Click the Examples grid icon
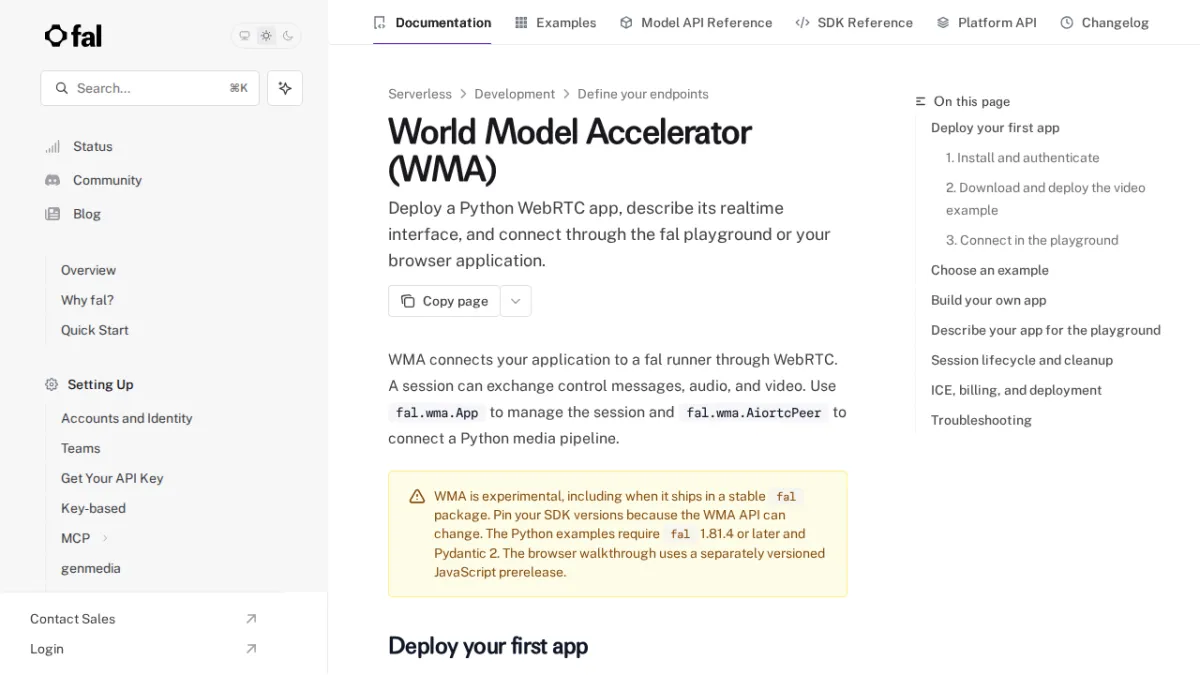1200x675 pixels. click(x=521, y=22)
